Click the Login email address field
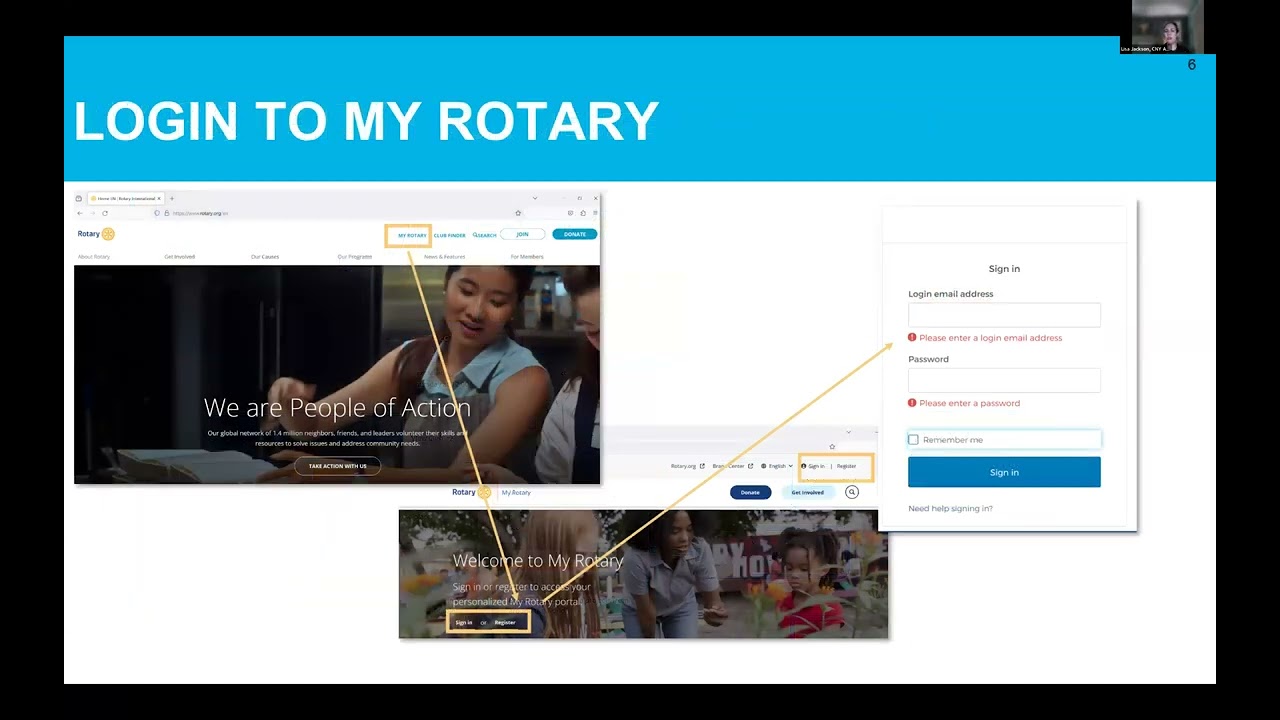The image size is (1280, 720). click(x=1004, y=315)
